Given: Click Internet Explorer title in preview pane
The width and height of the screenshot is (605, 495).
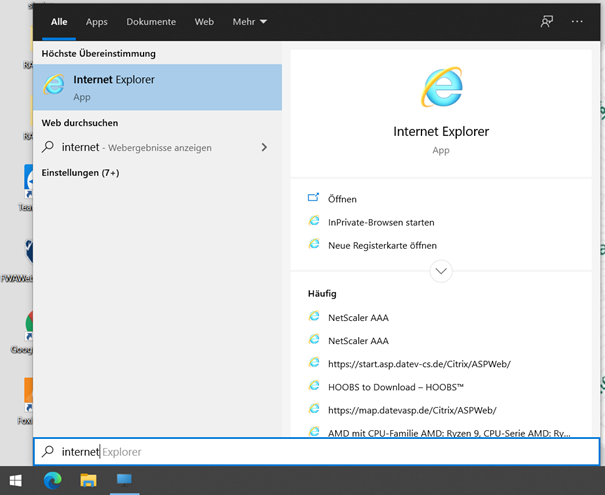Looking at the screenshot, I should click(x=441, y=131).
